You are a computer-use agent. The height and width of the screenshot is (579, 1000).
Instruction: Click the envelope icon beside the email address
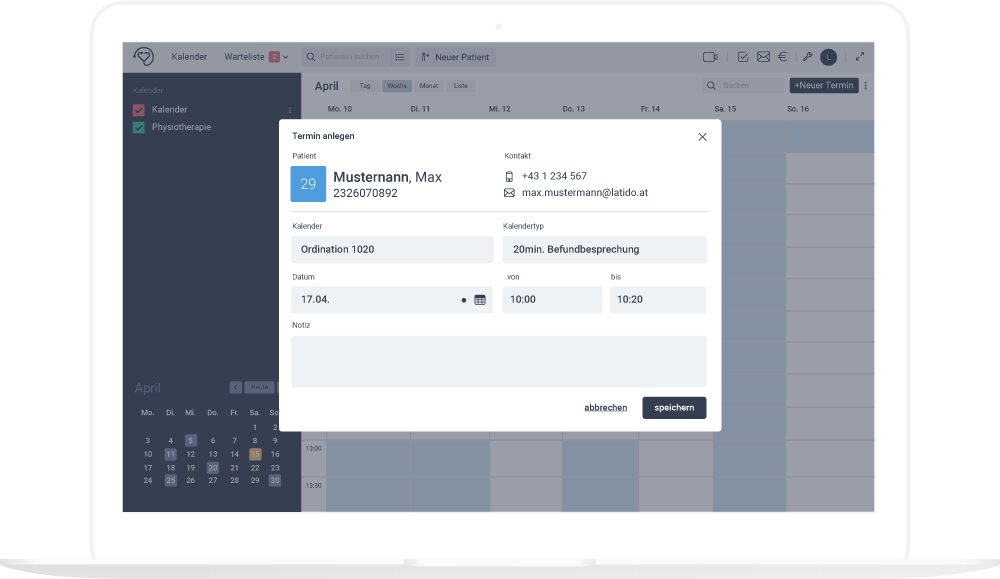pyautogui.click(x=509, y=193)
